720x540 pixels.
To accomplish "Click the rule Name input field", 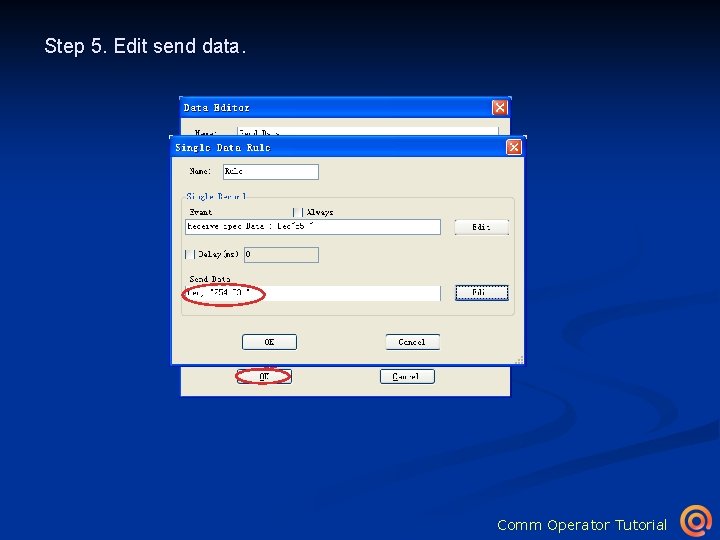I will coord(270,172).
